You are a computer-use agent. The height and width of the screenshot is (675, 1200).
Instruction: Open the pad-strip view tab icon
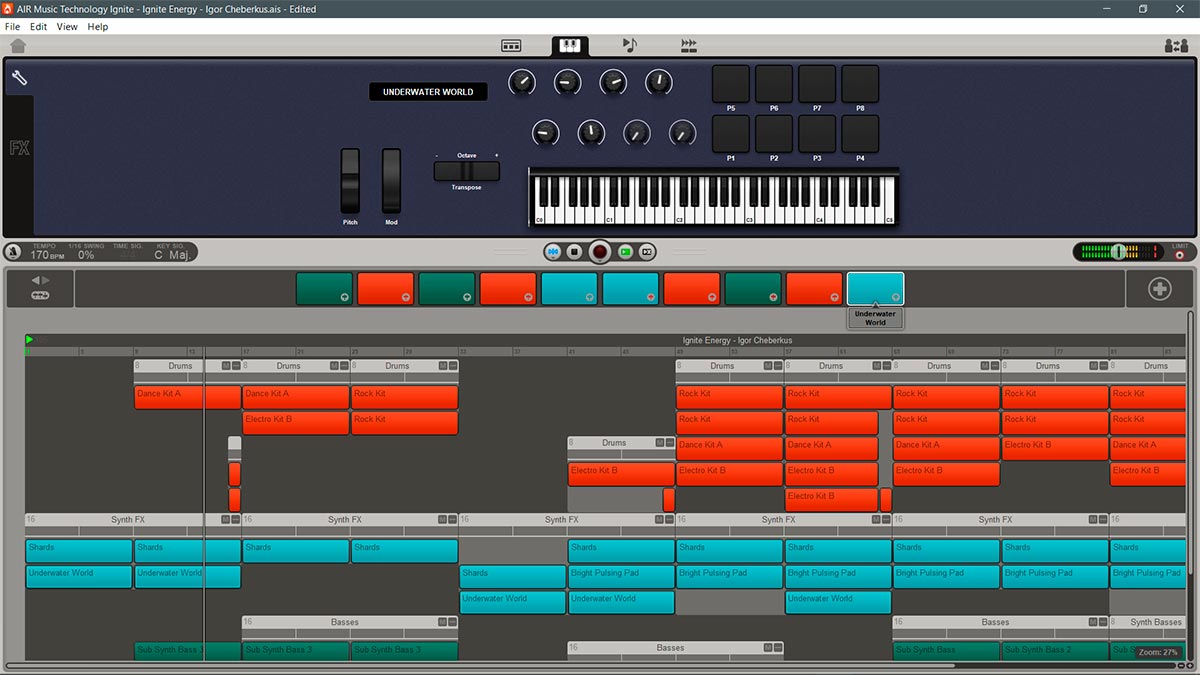coord(511,46)
